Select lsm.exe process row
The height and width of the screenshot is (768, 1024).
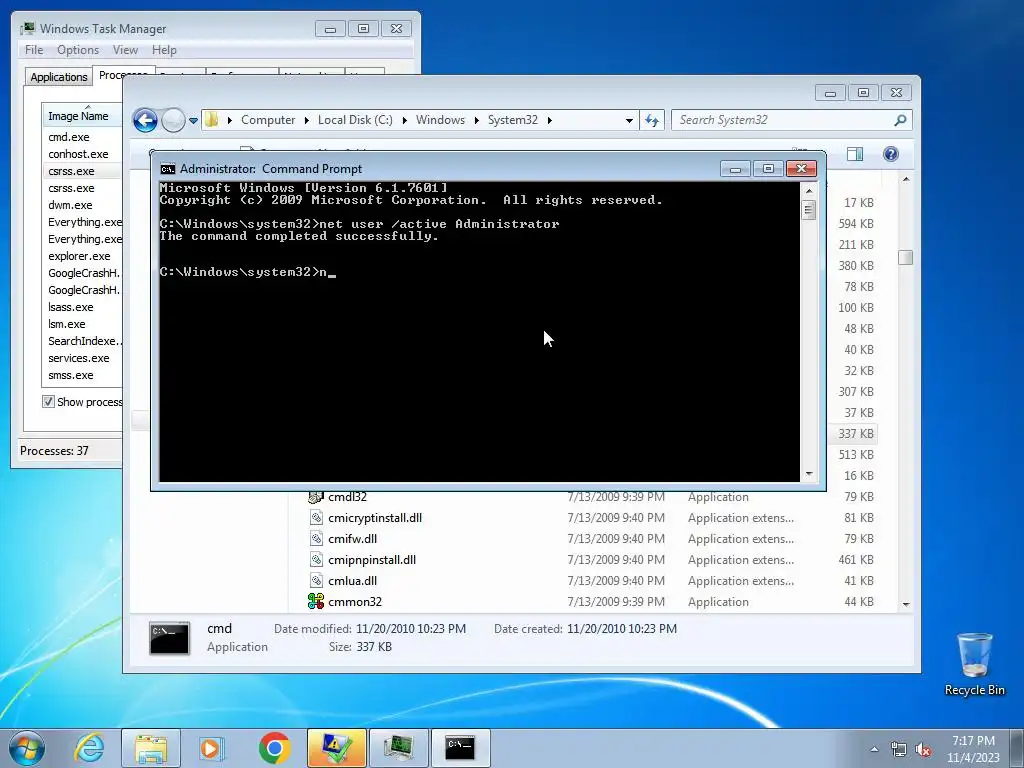pos(67,324)
